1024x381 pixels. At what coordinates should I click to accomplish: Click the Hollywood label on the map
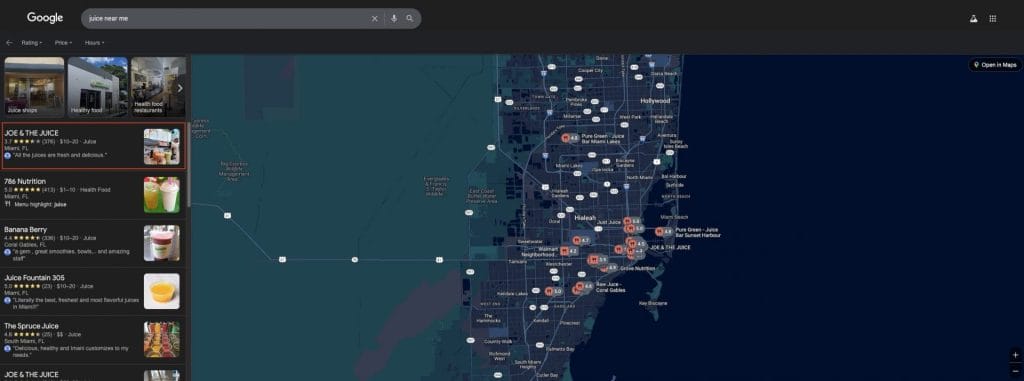pyautogui.click(x=655, y=101)
